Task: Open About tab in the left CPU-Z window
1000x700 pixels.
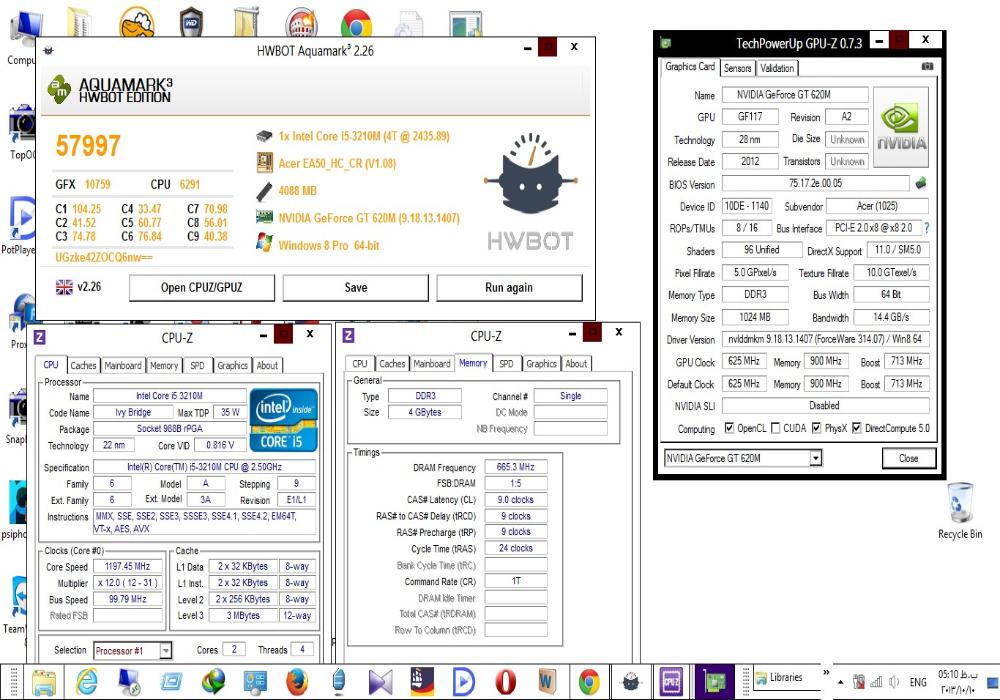Action: coord(267,365)
